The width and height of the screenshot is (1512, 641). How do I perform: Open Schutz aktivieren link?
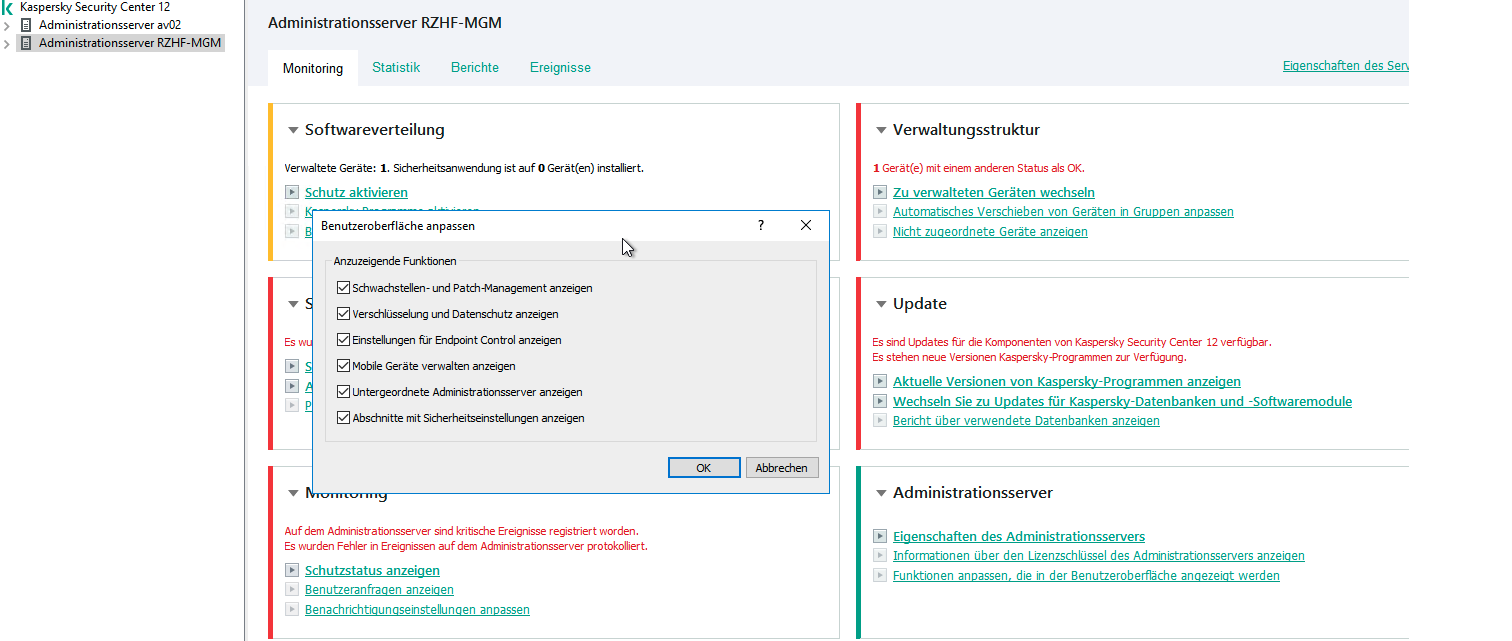(356, 192)
